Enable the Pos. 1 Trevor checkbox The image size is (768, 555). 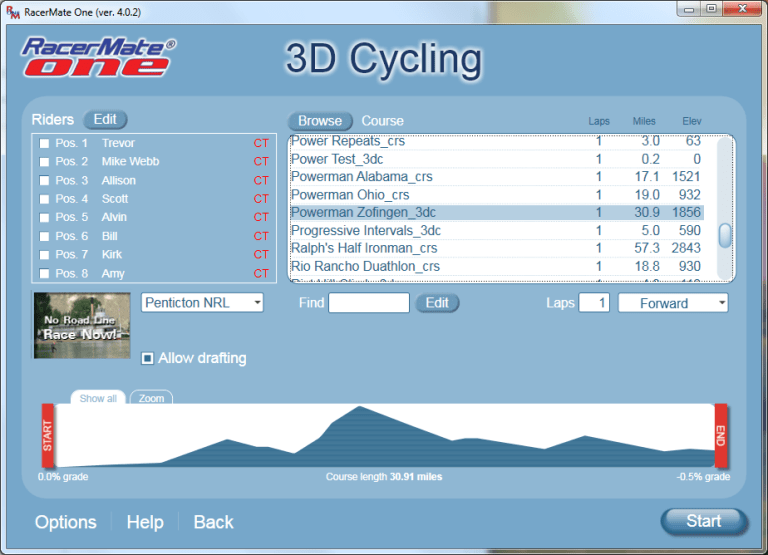pyautogui.click(x=44, y=144)
